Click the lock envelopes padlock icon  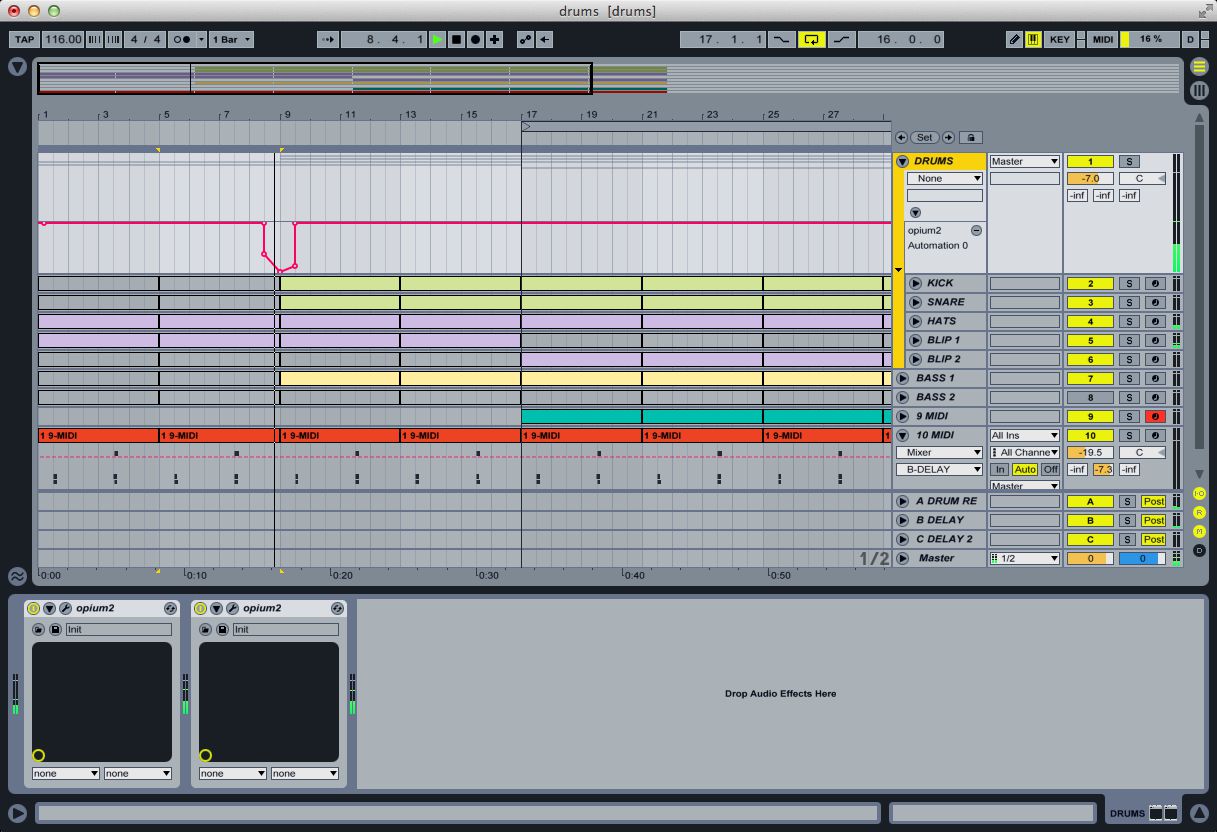coord(970,138)
